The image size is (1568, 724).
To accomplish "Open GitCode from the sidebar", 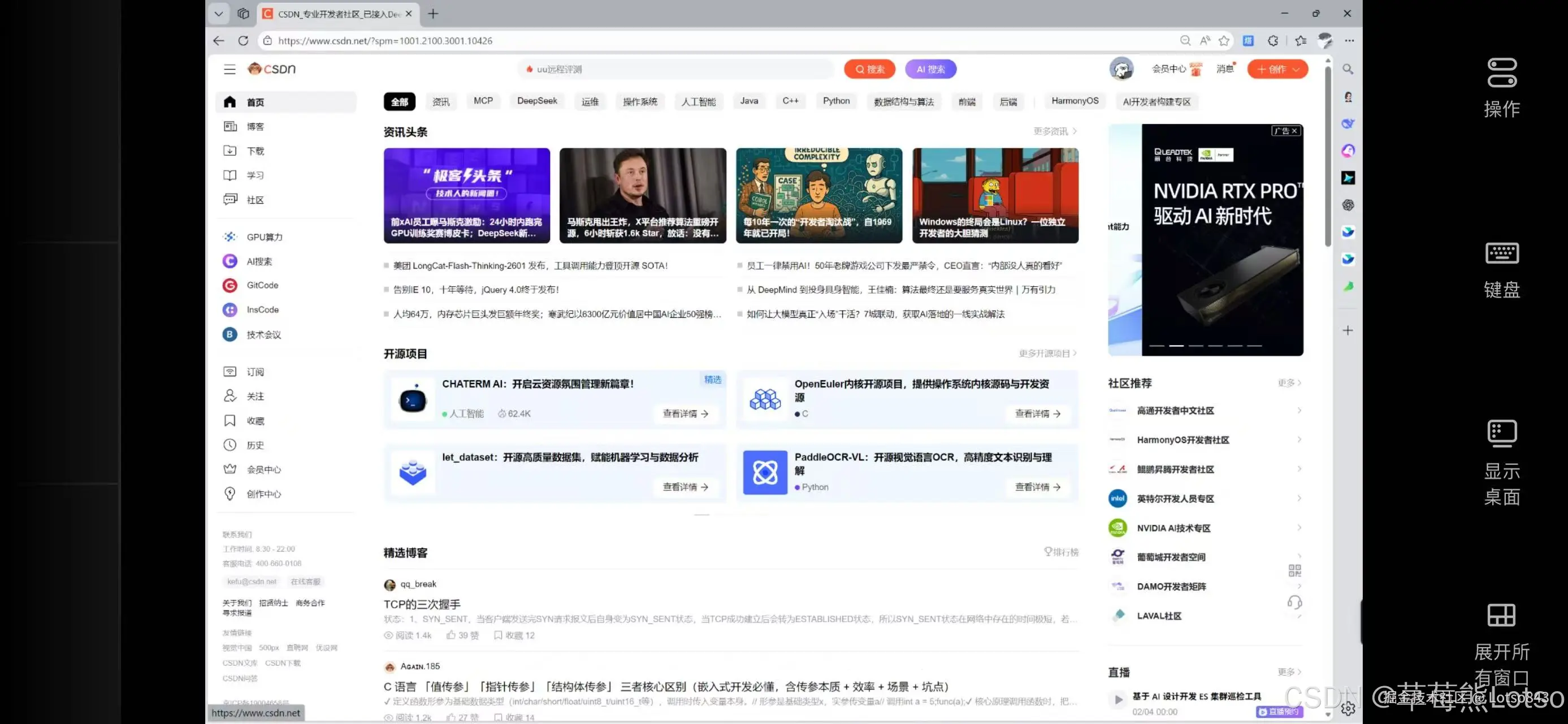I will coord(262,285).
